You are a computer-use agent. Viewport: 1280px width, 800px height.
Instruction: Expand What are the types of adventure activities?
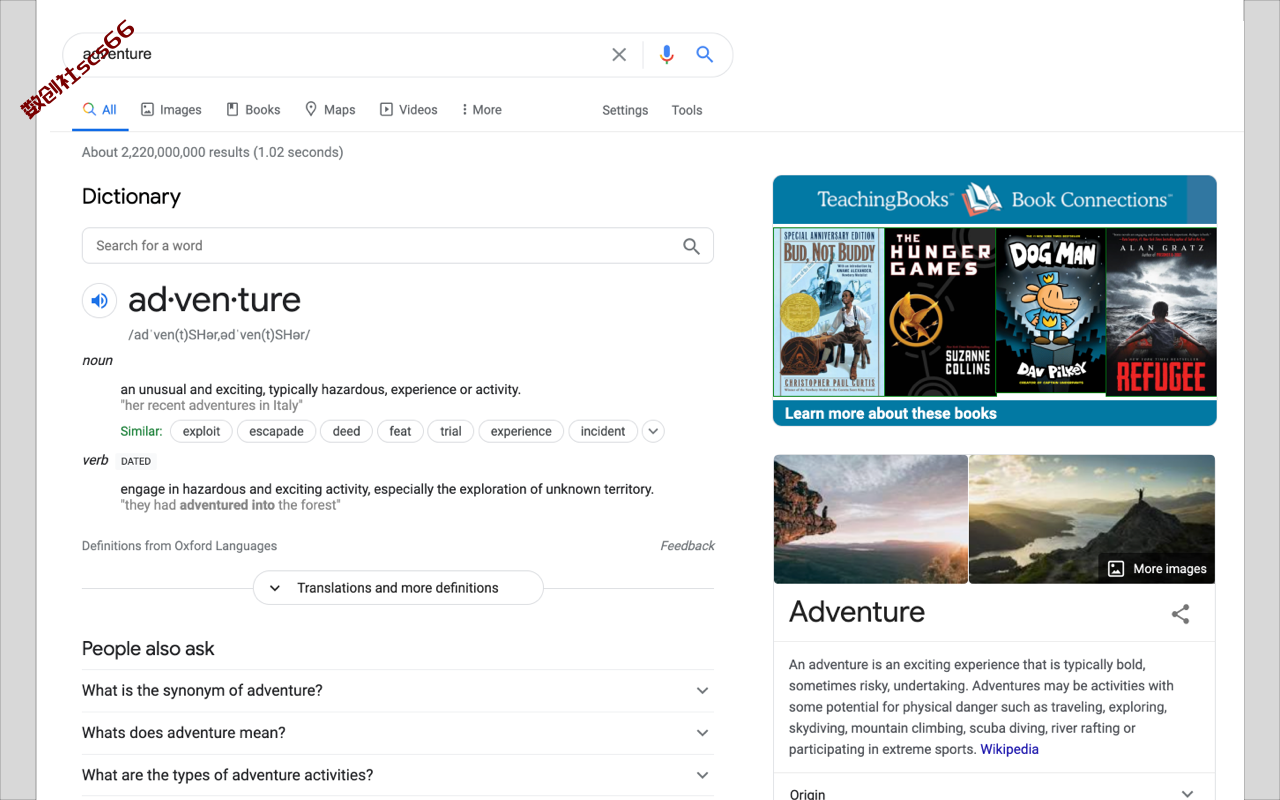[x=398, y=775]
